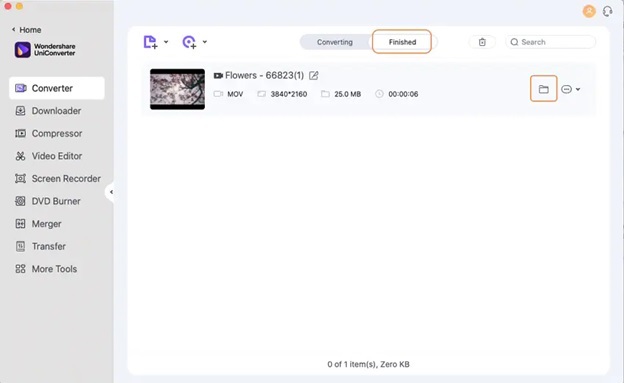Image resolution: width=624 pixels, height=383 pixels.
Task: Collapse the sidebar with arrow handle
Action: point(111,192)
